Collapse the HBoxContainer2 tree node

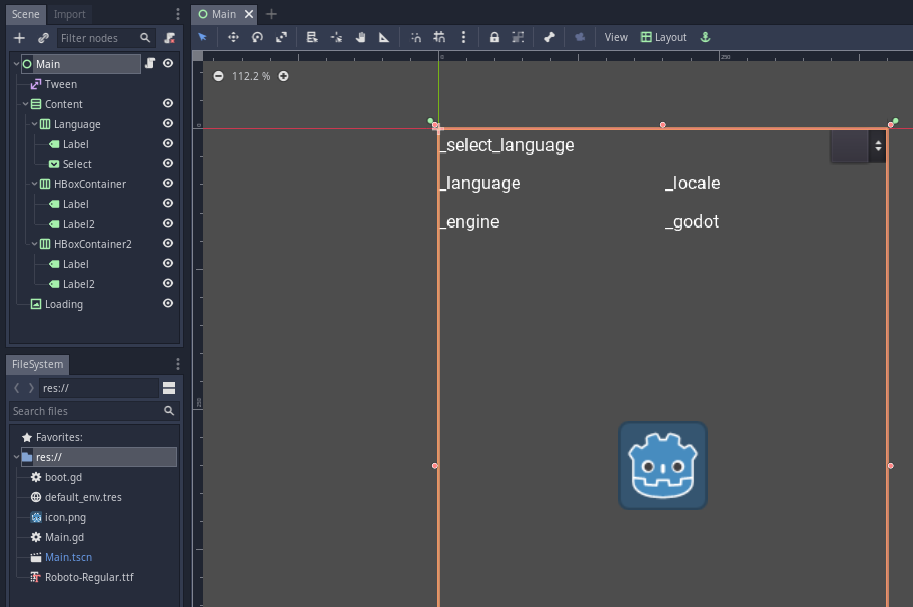tap(35, 244)
